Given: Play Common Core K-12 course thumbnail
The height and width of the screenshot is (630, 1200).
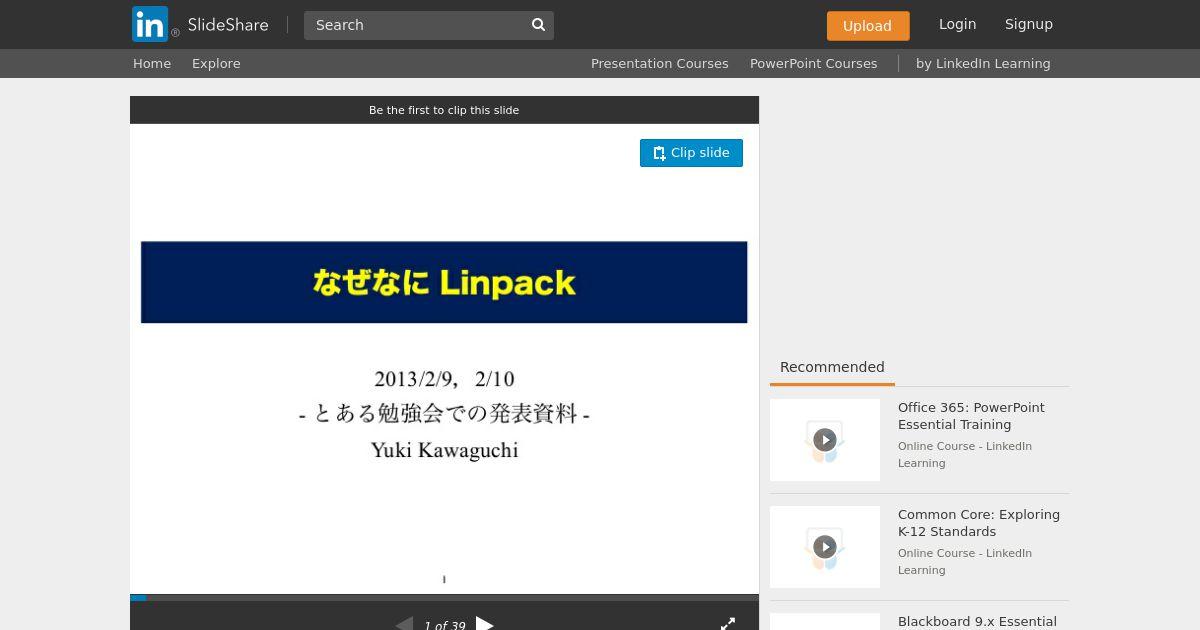Looking at the screenshot, I should pos(825,547).
